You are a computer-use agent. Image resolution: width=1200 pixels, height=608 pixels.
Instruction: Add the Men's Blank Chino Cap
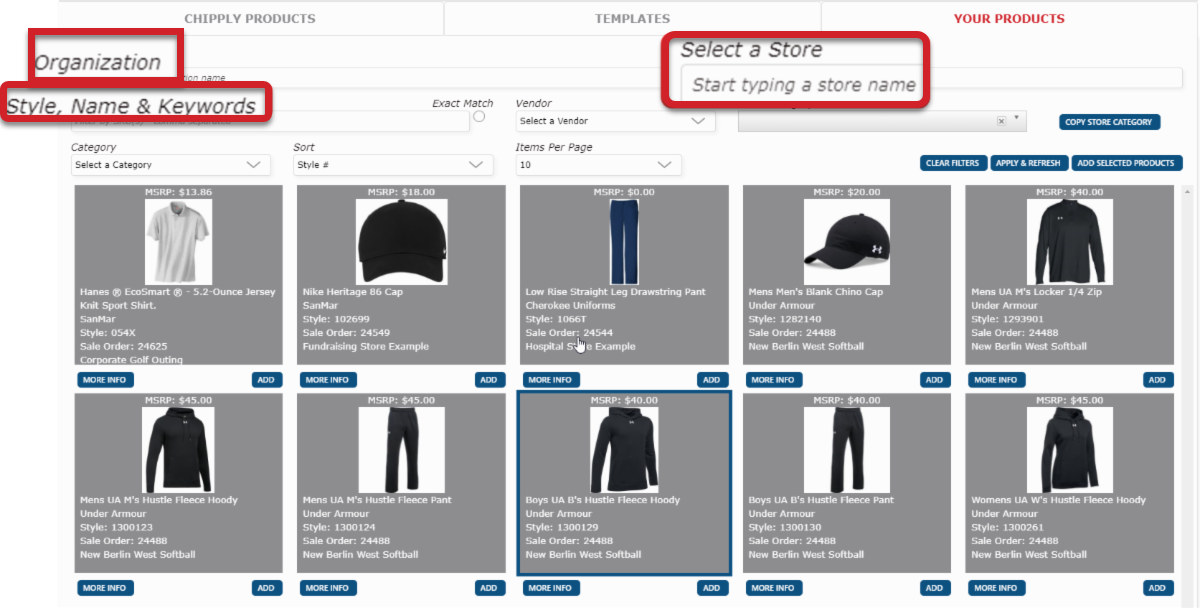[x=934, y=380]
